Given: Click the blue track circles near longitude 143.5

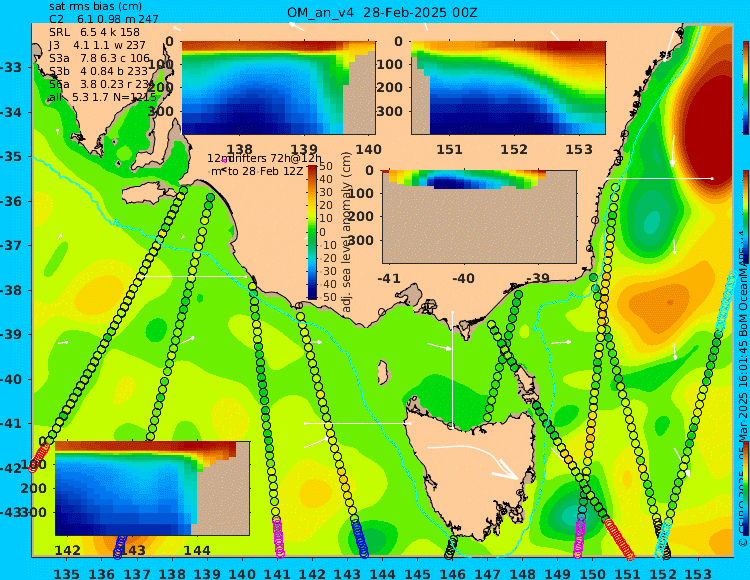Looking at the screenshot, I should point(360,539).
